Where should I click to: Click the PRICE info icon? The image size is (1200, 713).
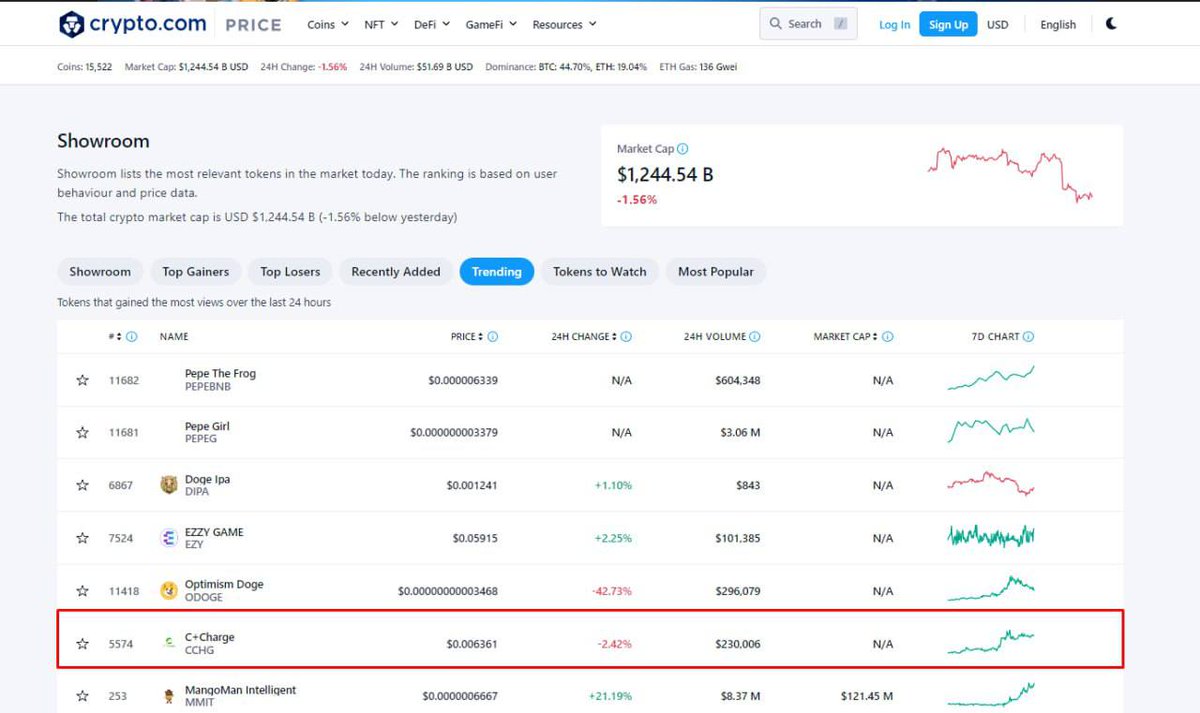493,337
